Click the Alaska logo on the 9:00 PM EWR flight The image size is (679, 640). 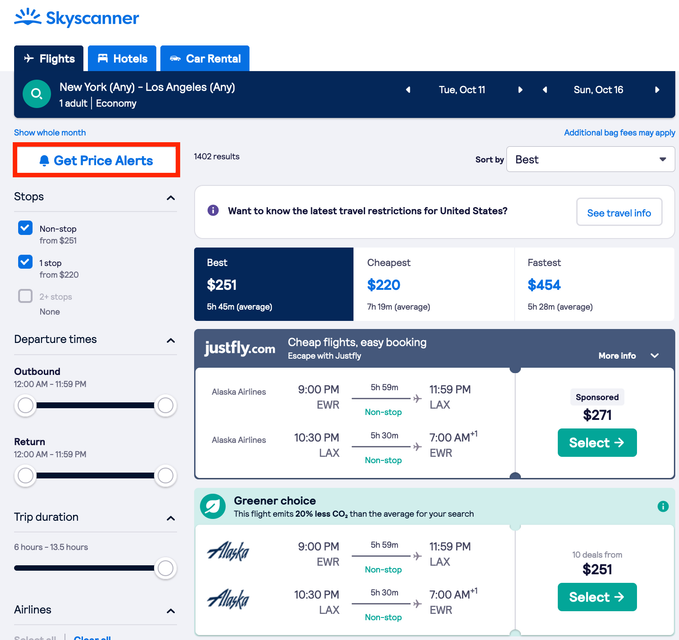coord(228,551)
